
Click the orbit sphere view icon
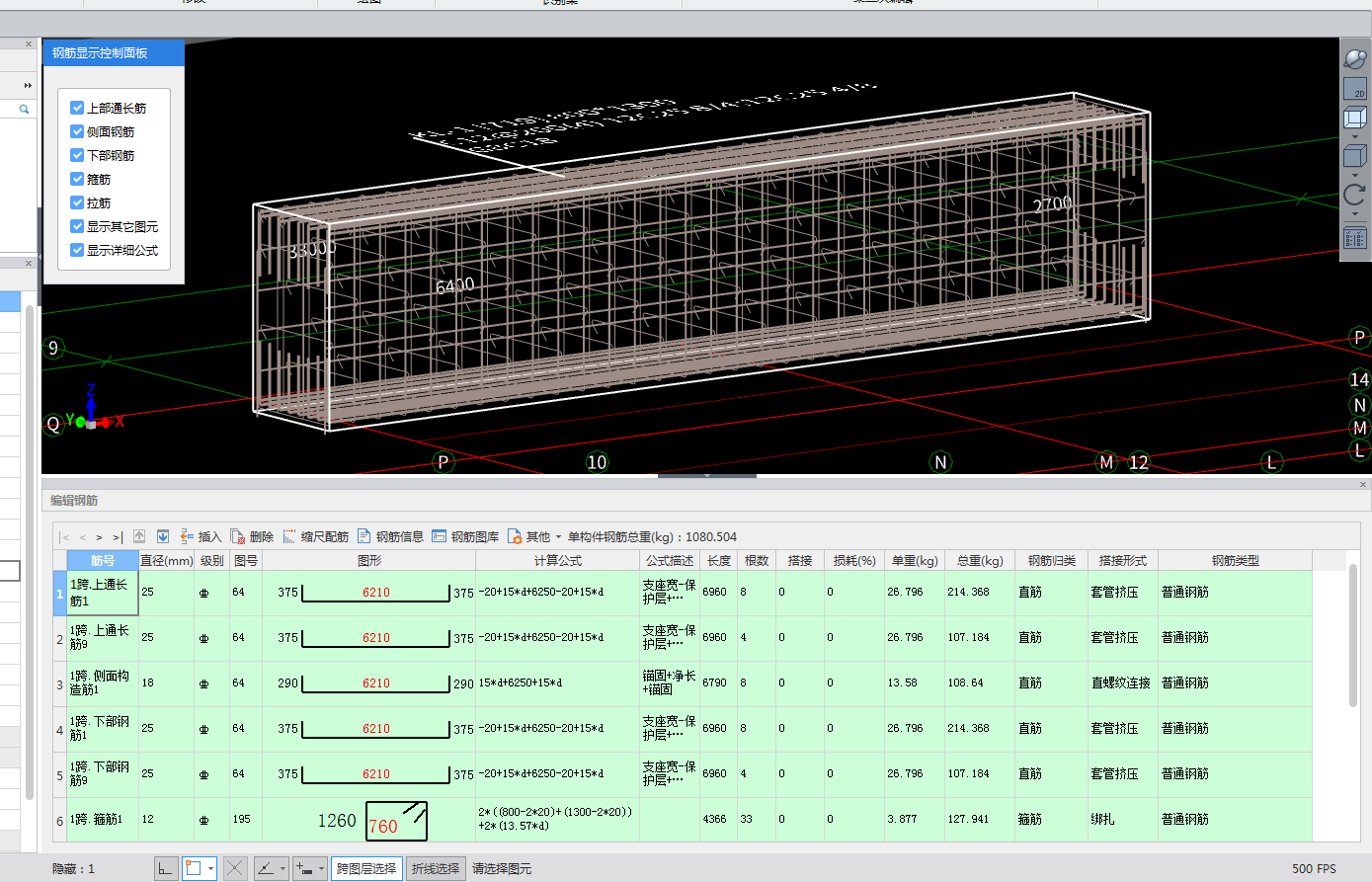[x=1355, y=58]
